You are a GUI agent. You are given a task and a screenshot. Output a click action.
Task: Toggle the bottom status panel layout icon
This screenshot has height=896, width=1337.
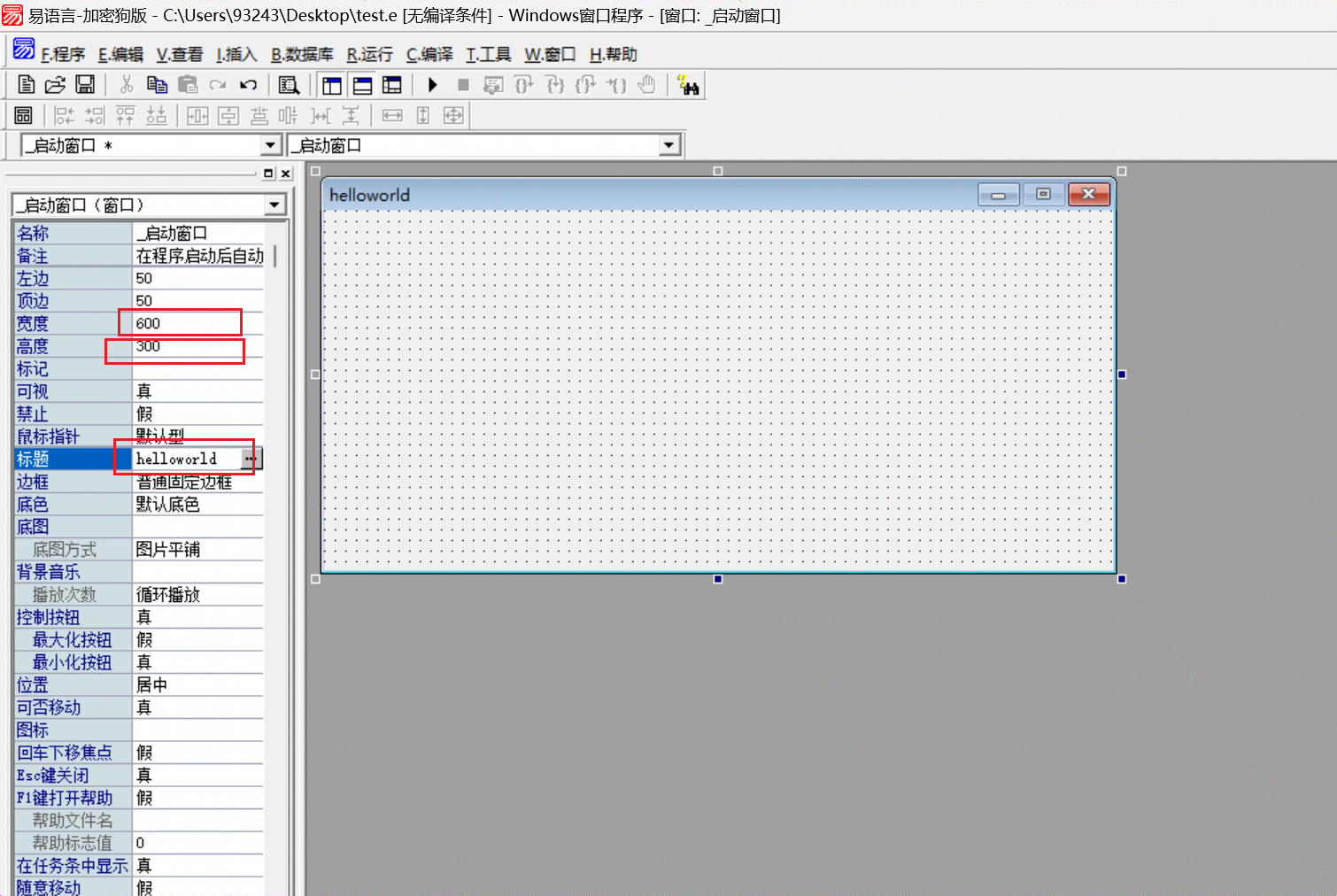click(362, 85)
